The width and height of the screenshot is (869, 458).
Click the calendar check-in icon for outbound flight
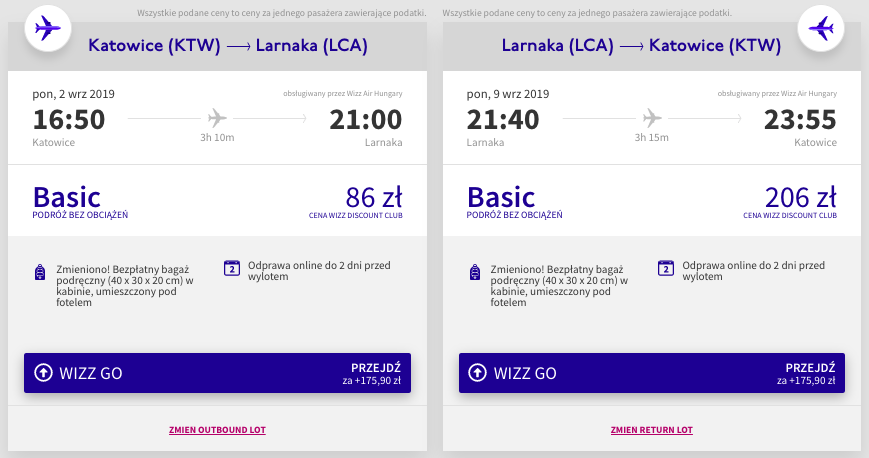click(x=232, y=268)
